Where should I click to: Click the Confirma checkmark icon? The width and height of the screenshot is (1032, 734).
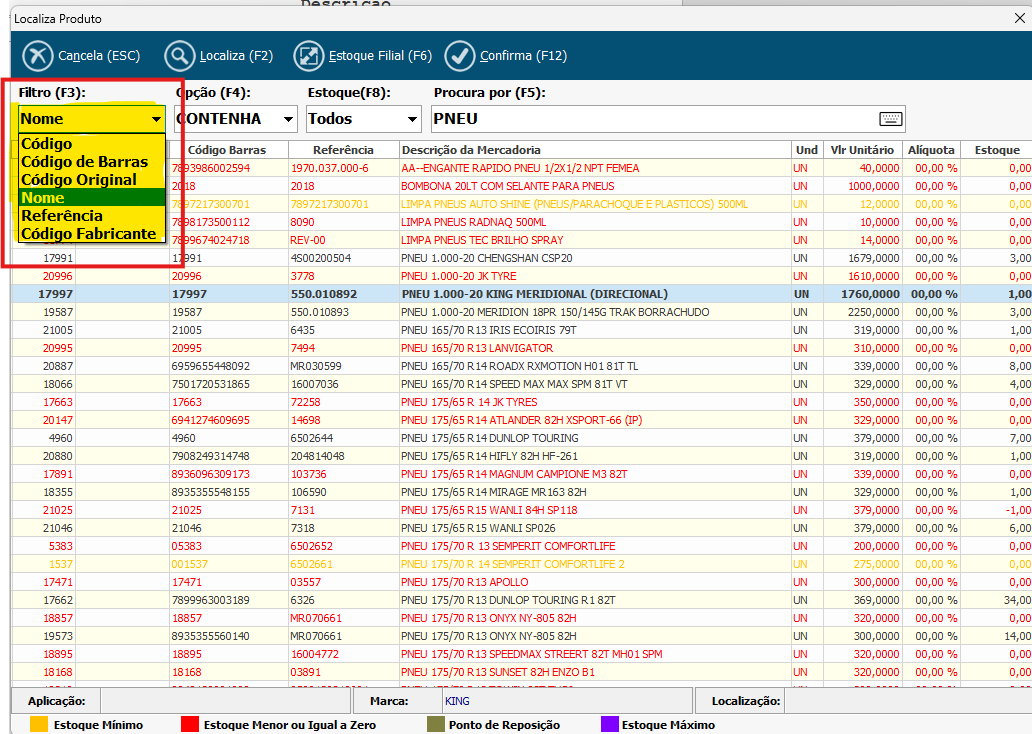pos(460,56)
